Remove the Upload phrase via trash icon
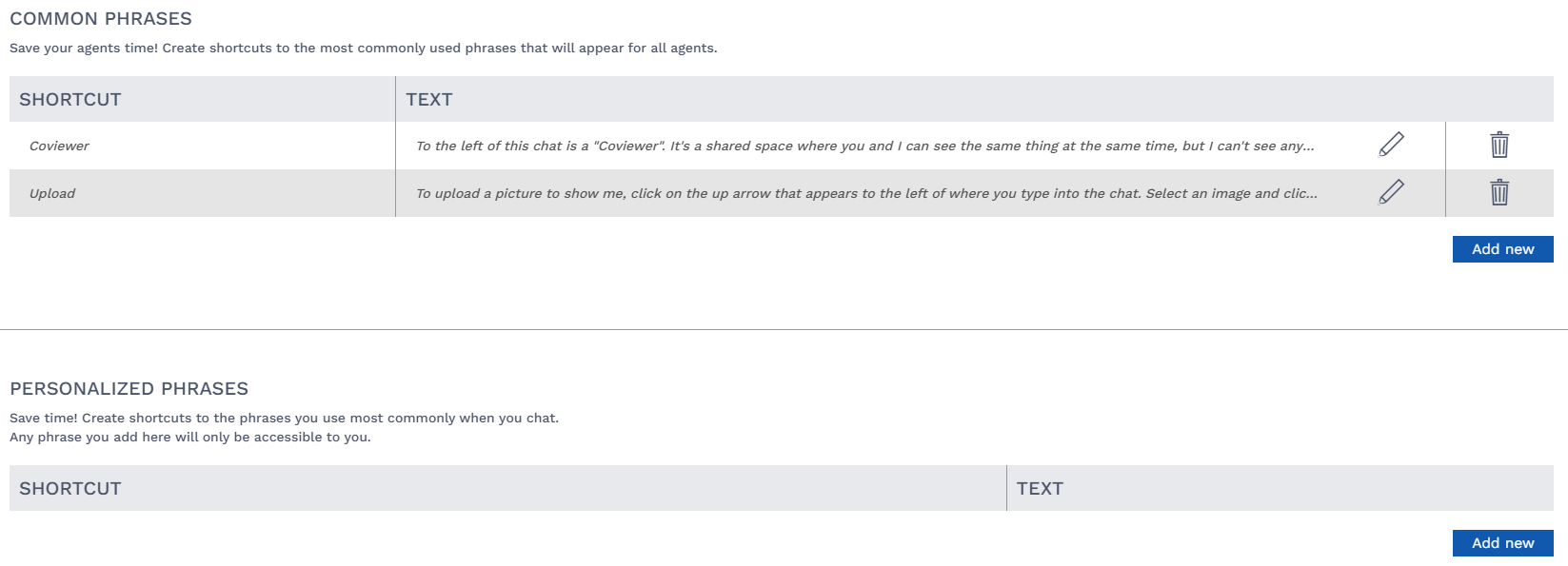The image size is (1568, 566). (x=1499, y=192)
